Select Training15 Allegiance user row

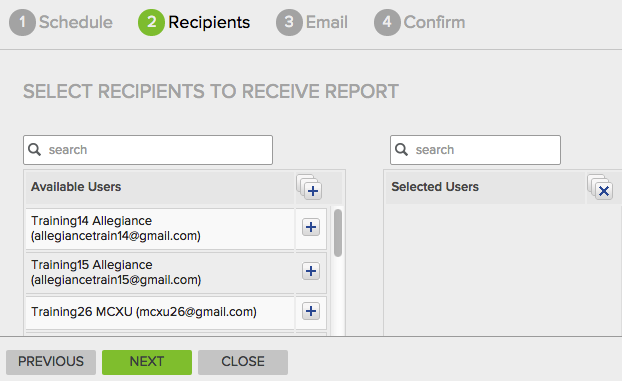pyautogui.click(x=160, y=273)
